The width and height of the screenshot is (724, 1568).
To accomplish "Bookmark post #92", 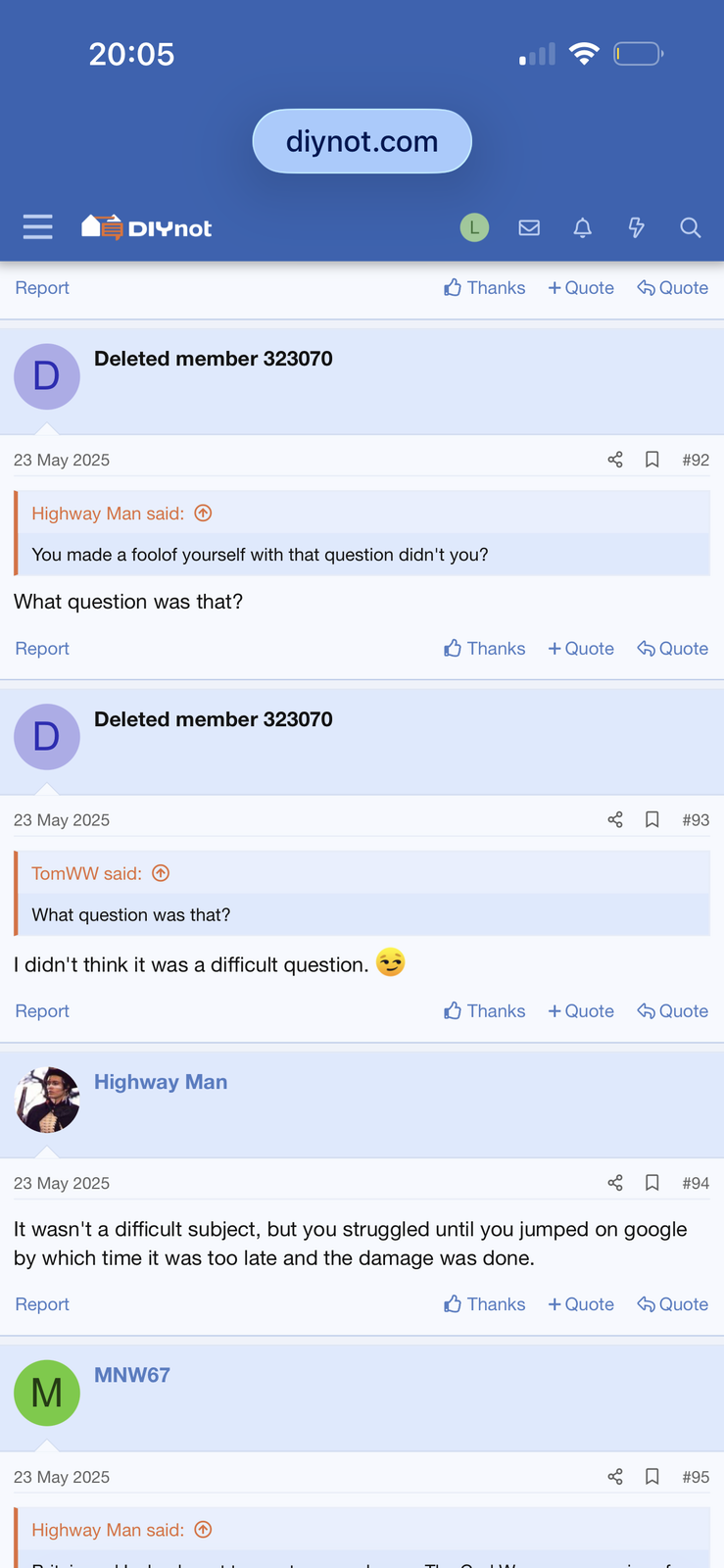I will (652, 460).
